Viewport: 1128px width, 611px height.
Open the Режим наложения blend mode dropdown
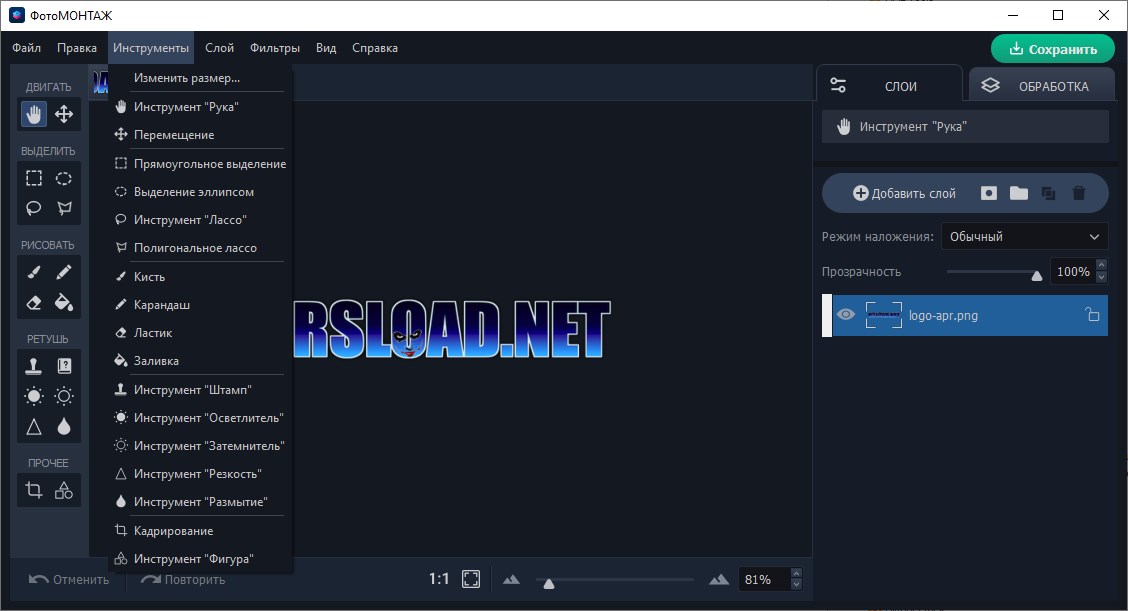[1024, 236]
